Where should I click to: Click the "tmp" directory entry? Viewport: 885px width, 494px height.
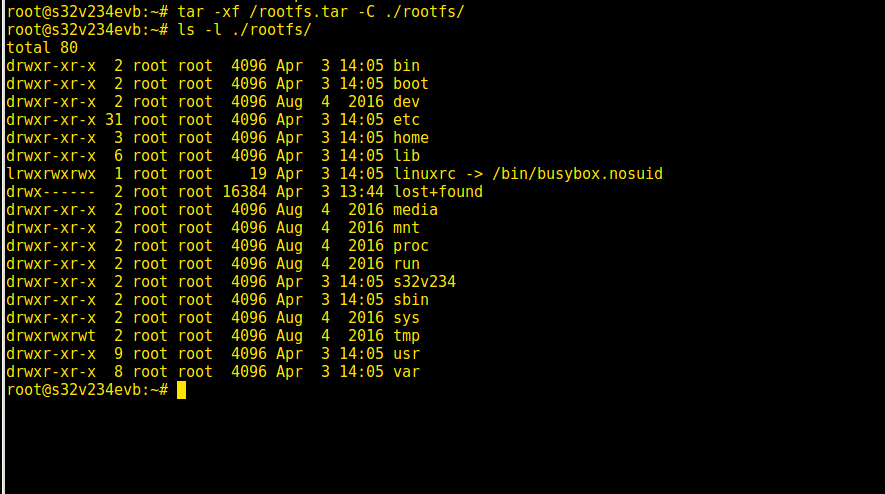[x=406, y=336]
